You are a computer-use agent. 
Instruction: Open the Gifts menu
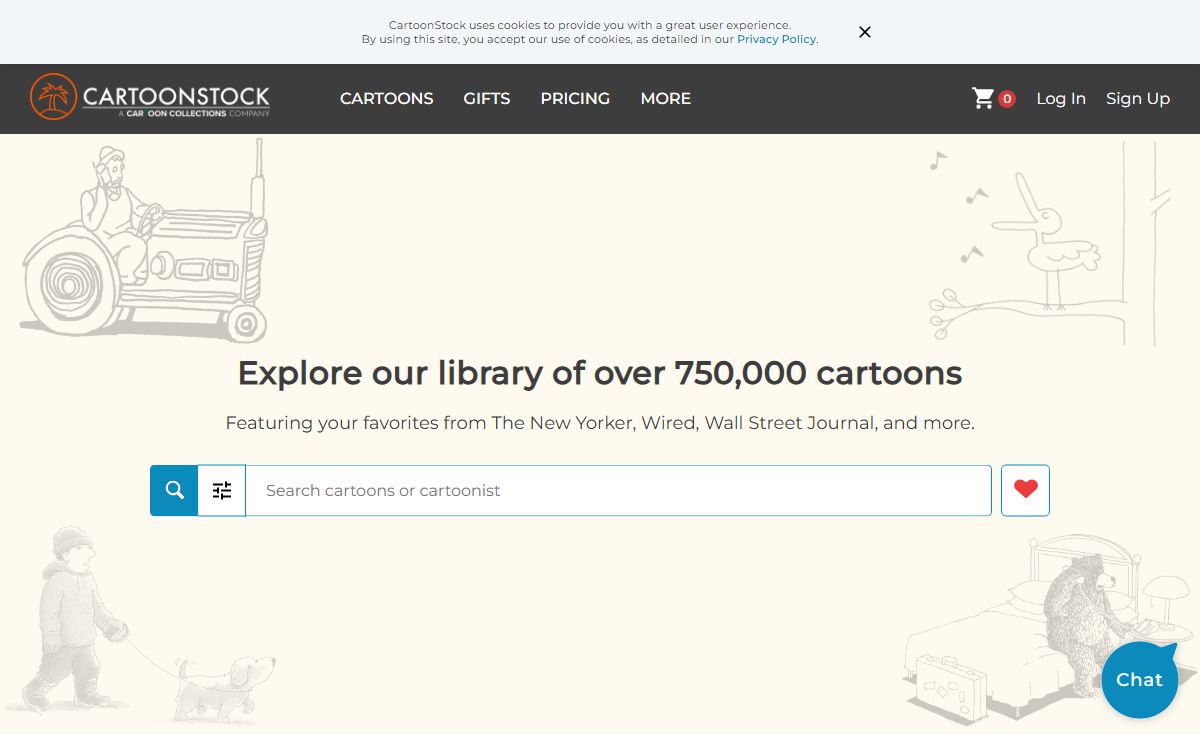[x=487, y=98]
